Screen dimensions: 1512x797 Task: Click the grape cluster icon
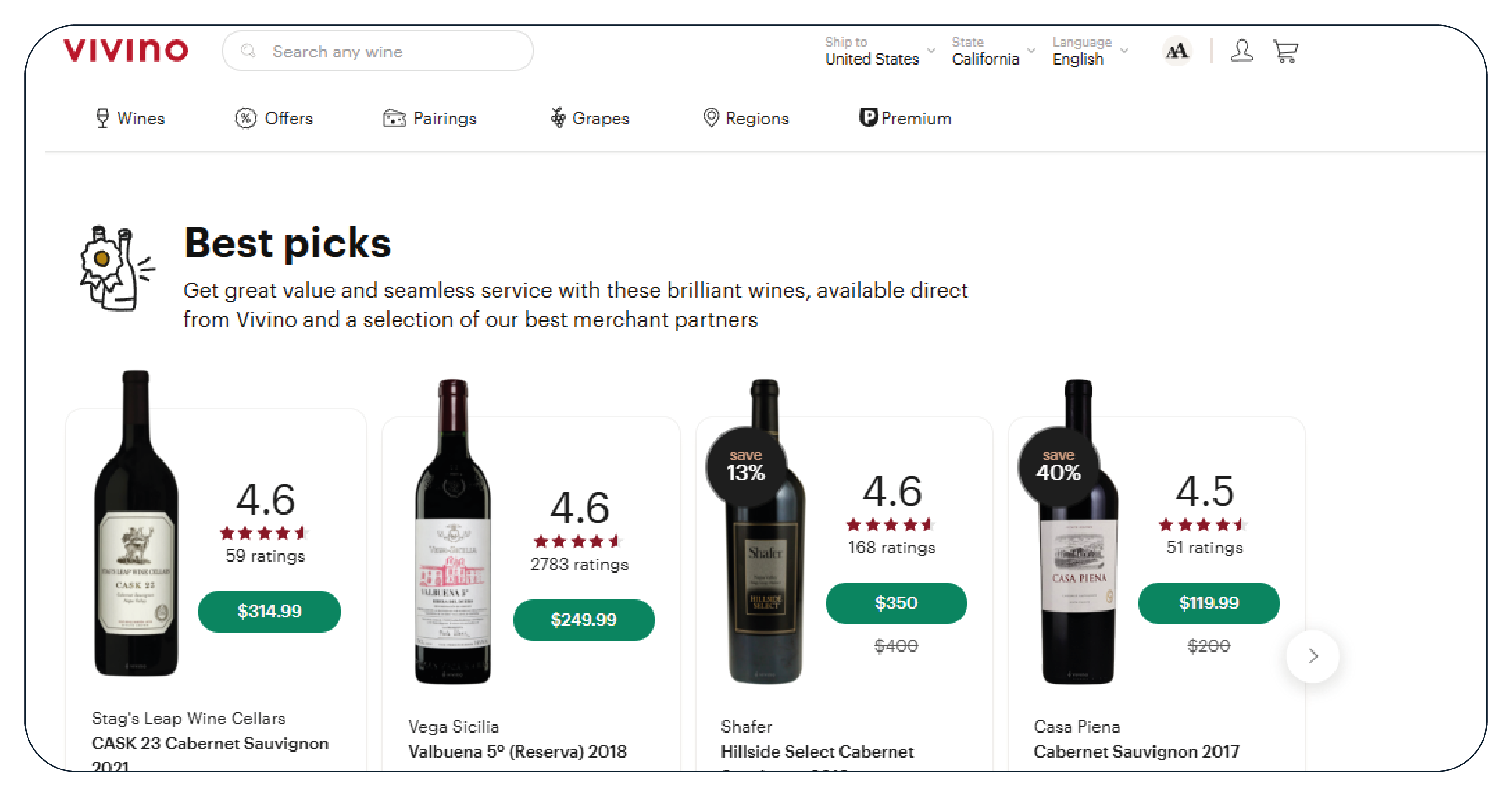[558, 118]
